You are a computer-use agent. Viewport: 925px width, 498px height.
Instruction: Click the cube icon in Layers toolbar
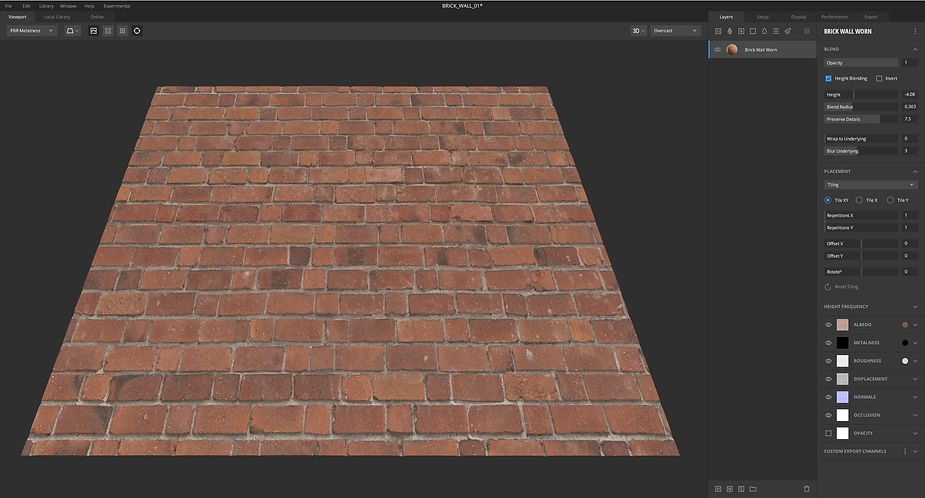(x=806, y=31)
